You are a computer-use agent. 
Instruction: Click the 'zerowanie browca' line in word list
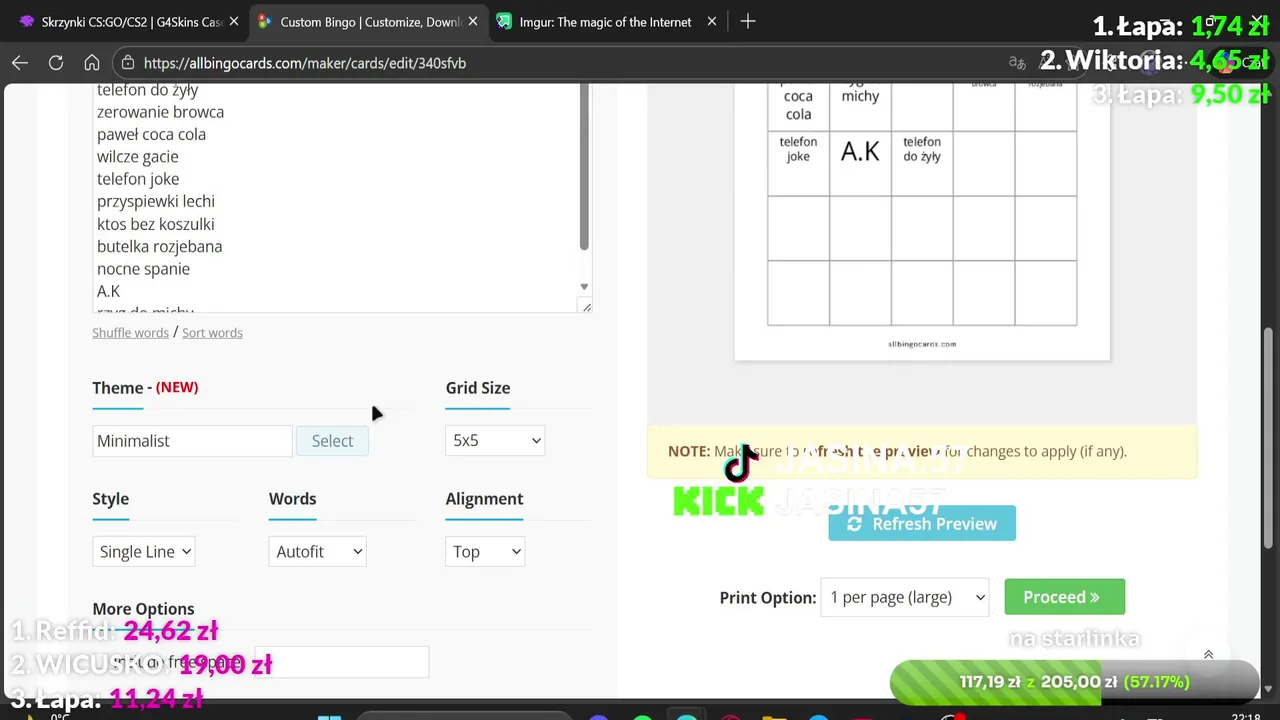click(x=160, y=112)
